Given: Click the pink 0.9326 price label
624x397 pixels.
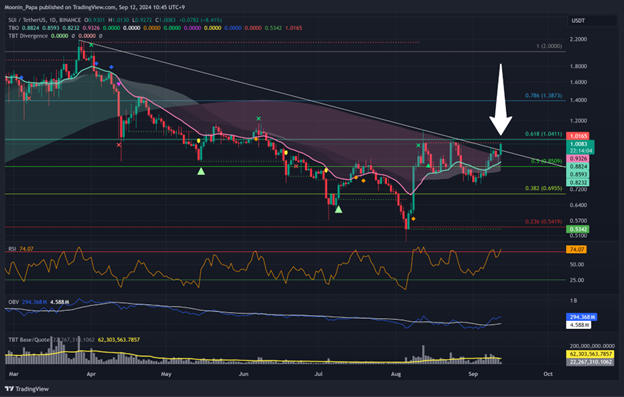Looking at the screenshot, I should 578,159.
